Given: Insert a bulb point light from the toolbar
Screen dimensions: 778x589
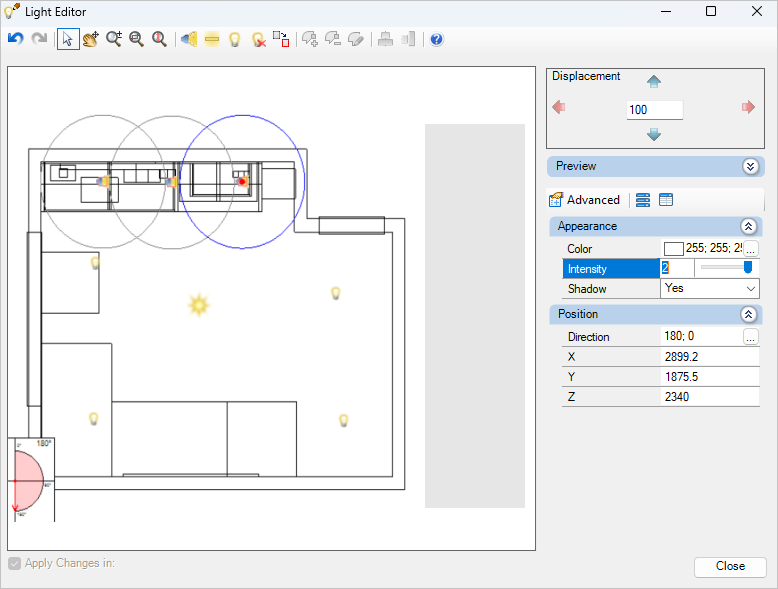Looking at the screenshot, I should pos(235,39).
